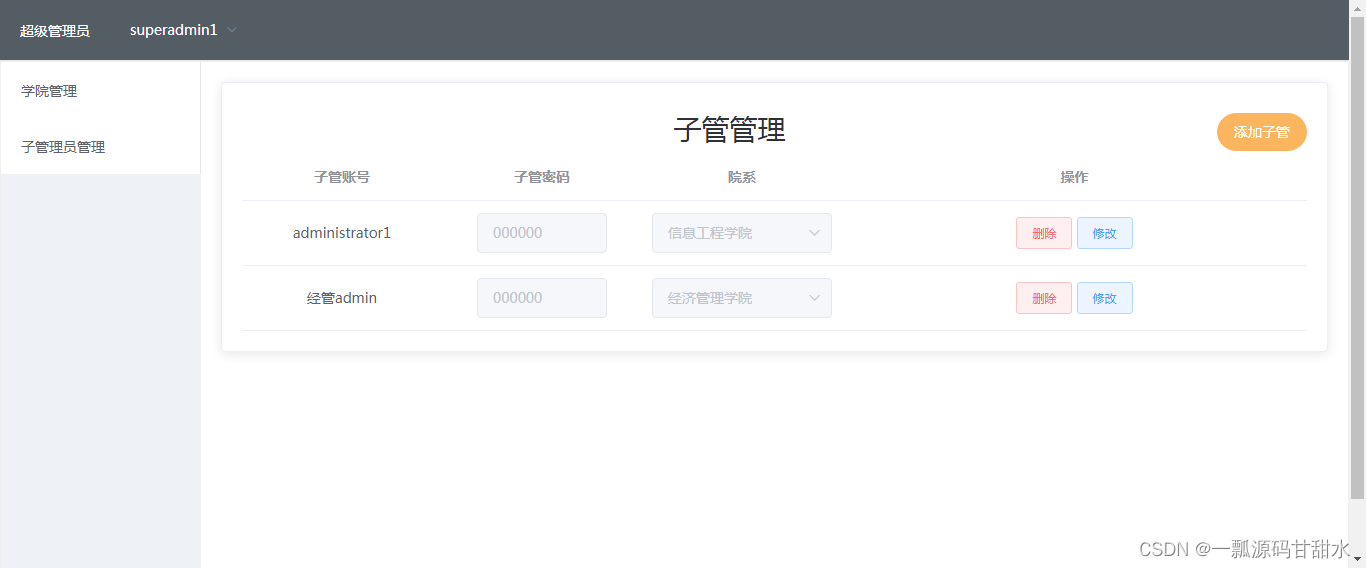Viewport: 1366px width, 568px height.
Task: Click the 子管账号 column header
Action: [342, 177]
